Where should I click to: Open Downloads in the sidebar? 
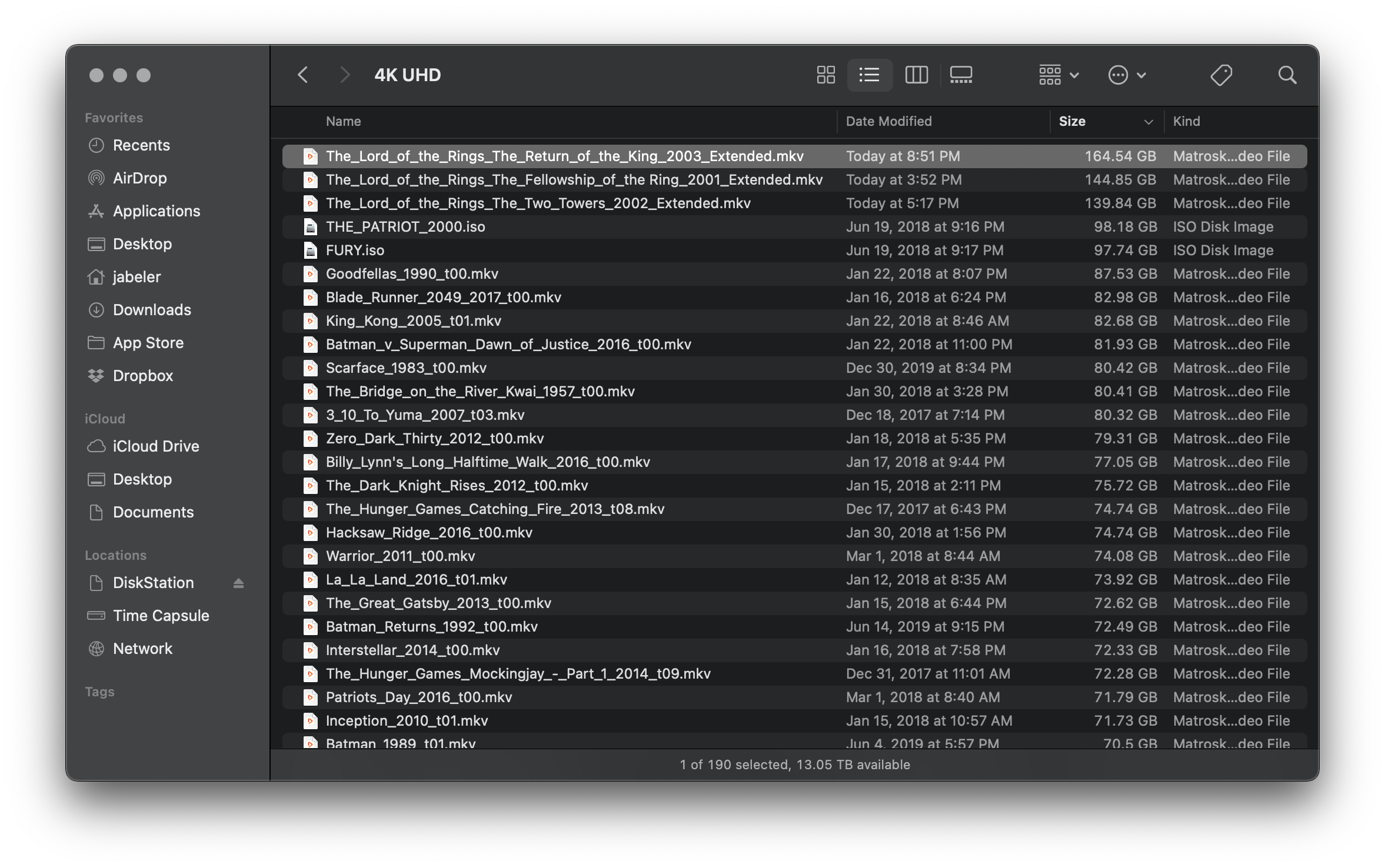(151, 310)
